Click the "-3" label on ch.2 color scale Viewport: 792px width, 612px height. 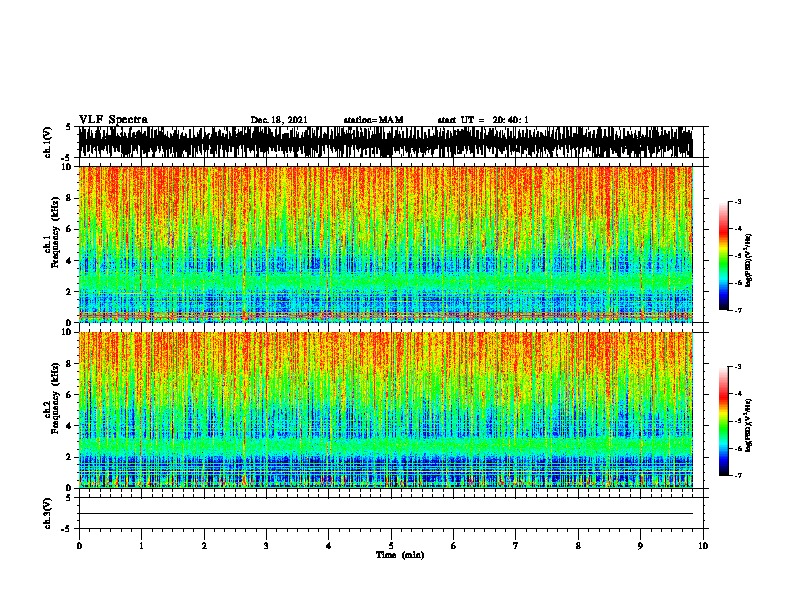point(738,367)
